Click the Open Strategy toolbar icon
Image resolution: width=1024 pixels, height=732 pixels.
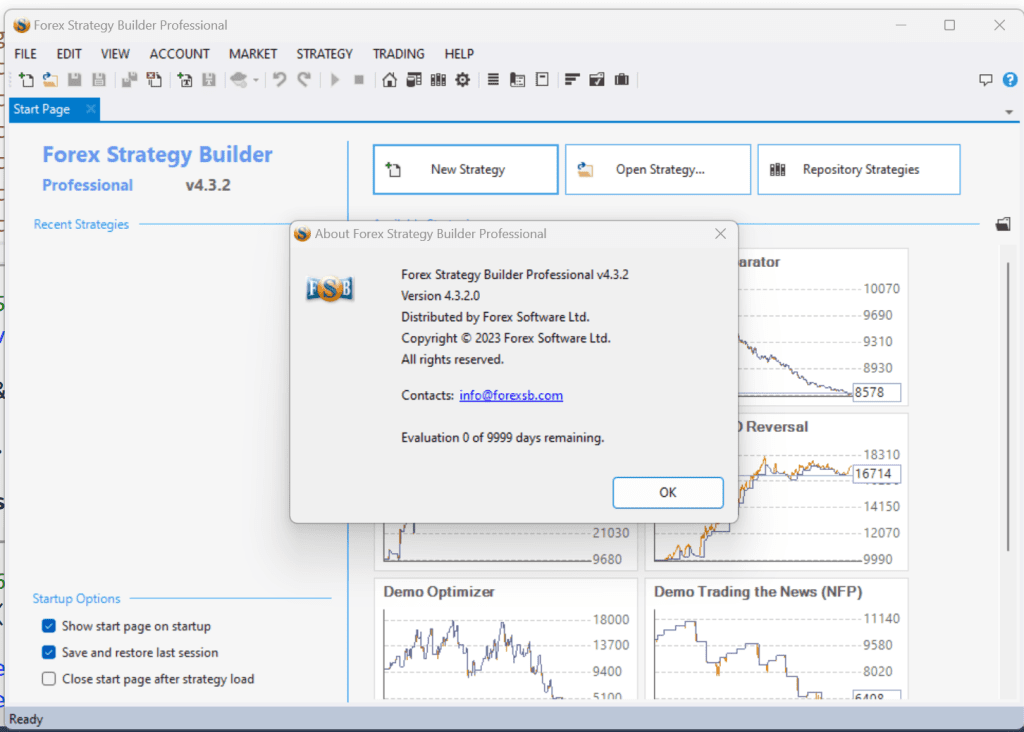(50, 80)
